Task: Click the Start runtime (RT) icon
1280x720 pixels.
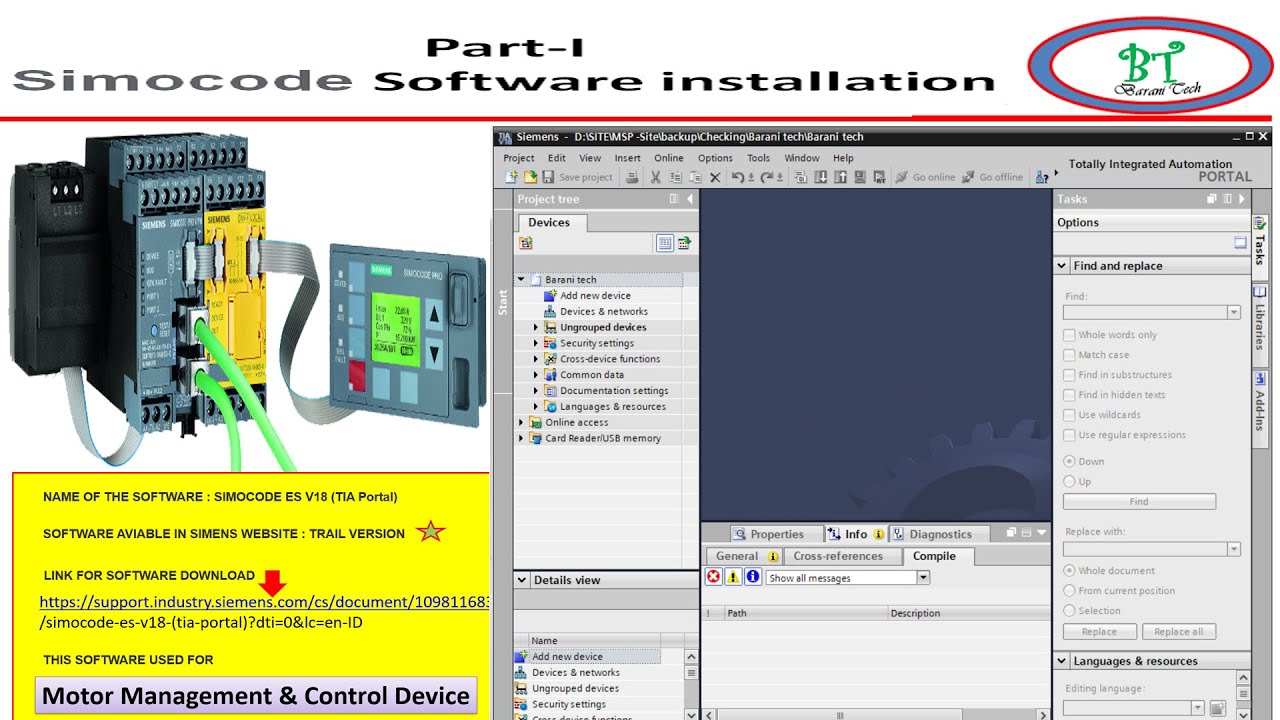Action: click(879, 177)
